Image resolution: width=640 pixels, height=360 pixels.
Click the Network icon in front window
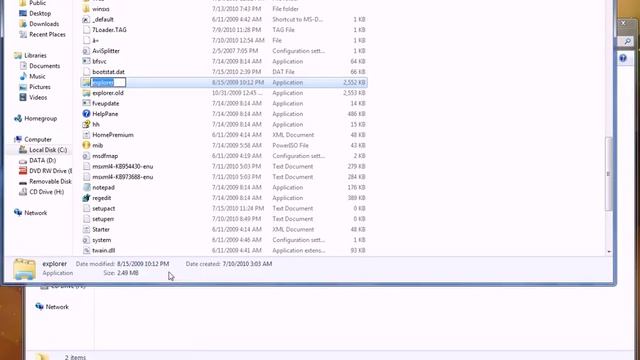(x=18, y=213)
